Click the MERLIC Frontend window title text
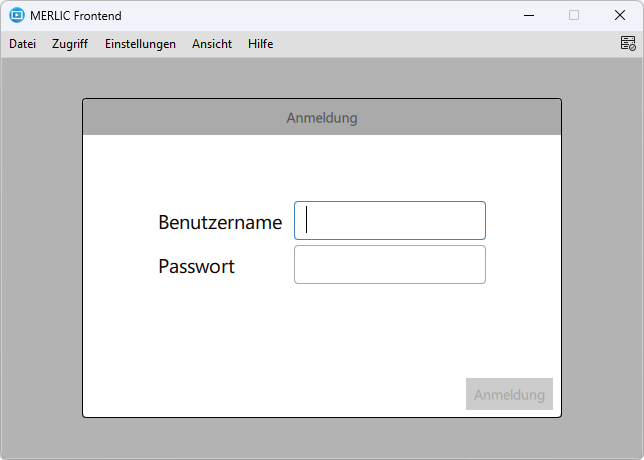This screenshot has width=644, height=460. (x=76, y=16)
